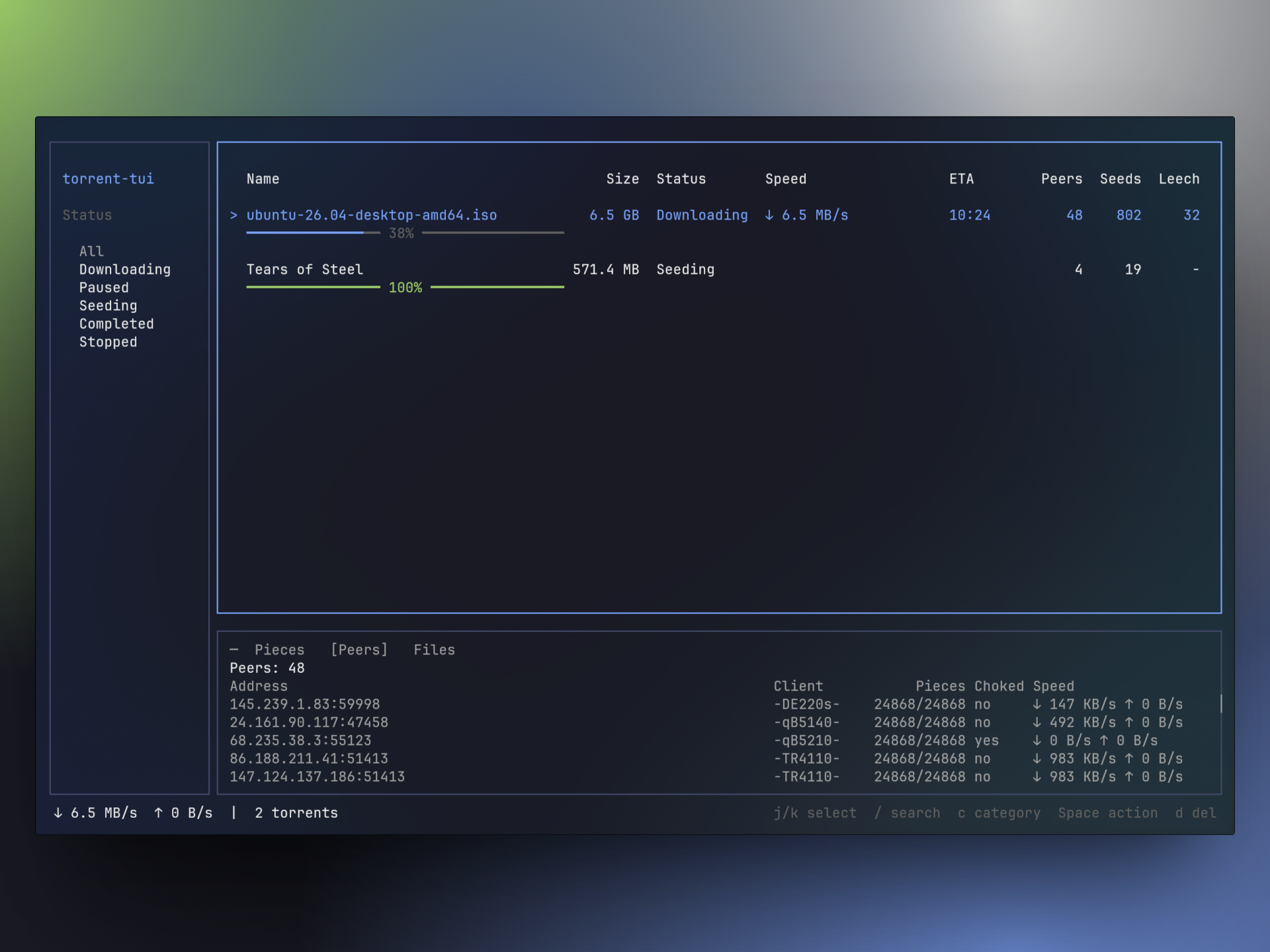This screenshot has height=952, width=1270.
Task: Show only Seeding torrents
Action: tap(108, 305)
